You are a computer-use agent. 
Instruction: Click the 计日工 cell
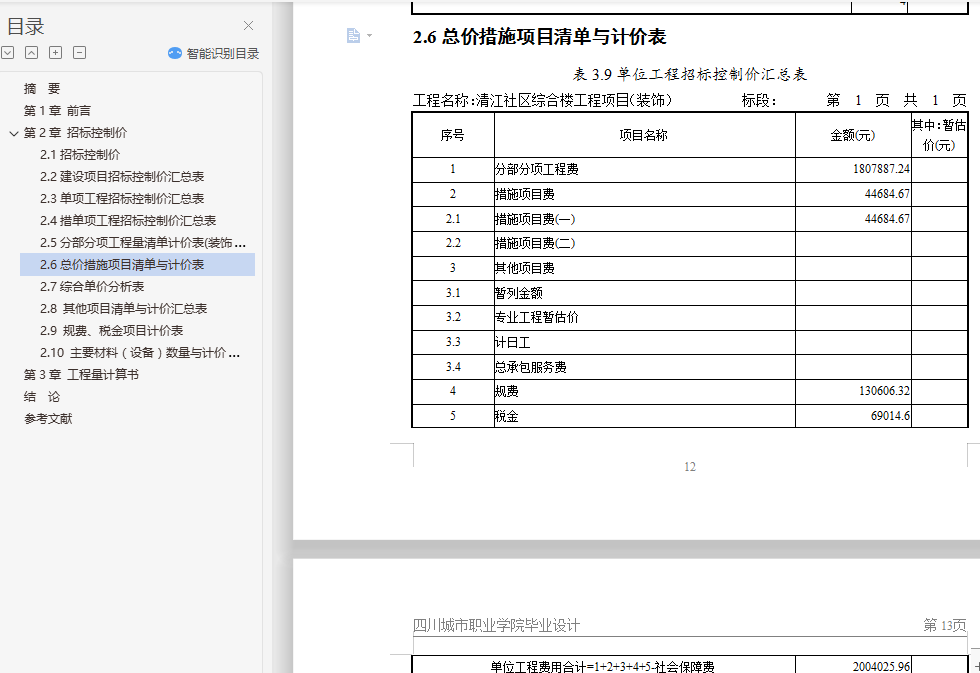(644, 342)
